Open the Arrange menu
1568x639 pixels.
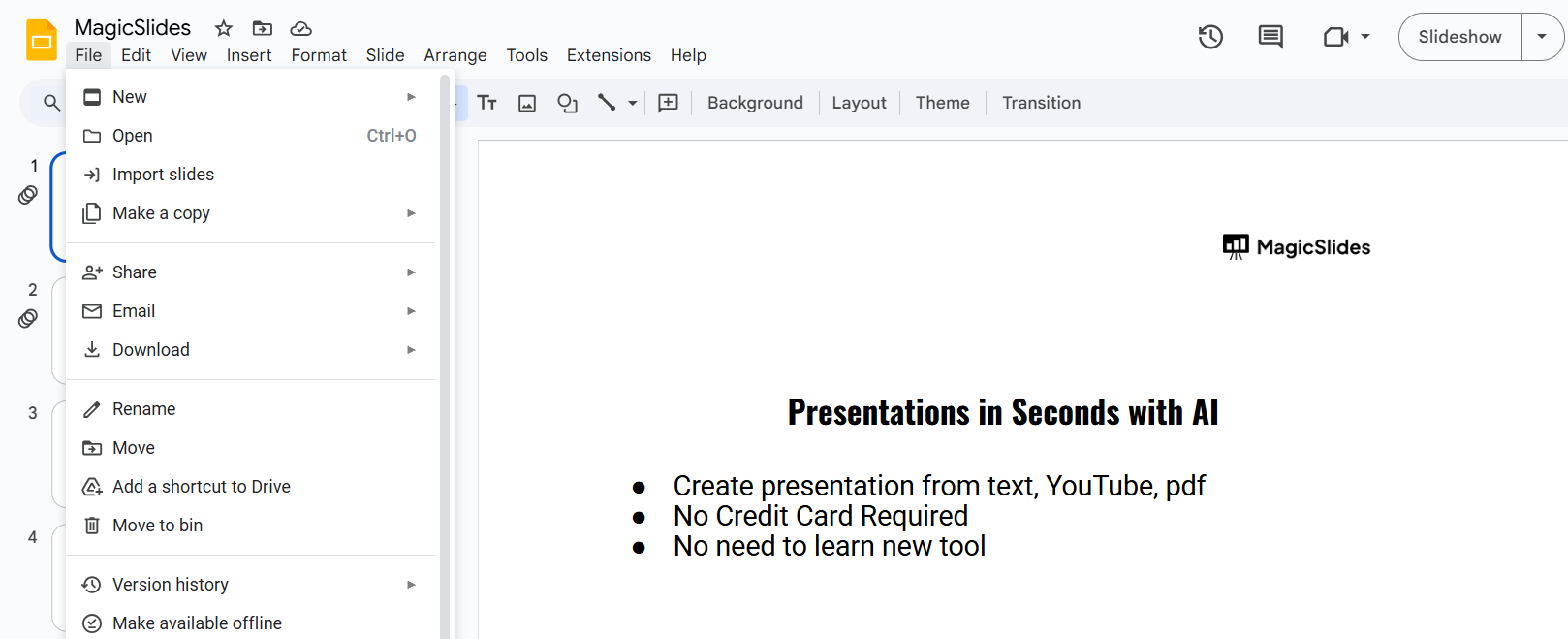coord(455,55)
